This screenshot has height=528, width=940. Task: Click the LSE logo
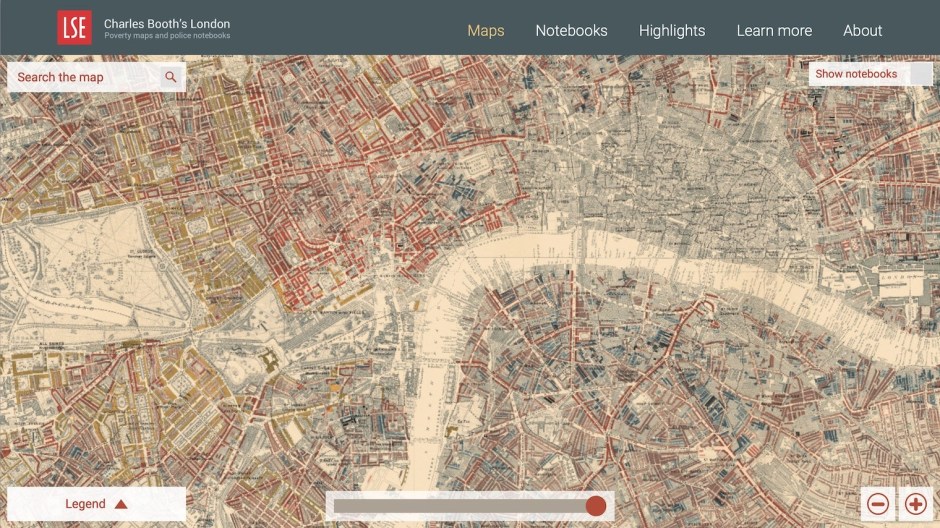(x=74, y=28)
